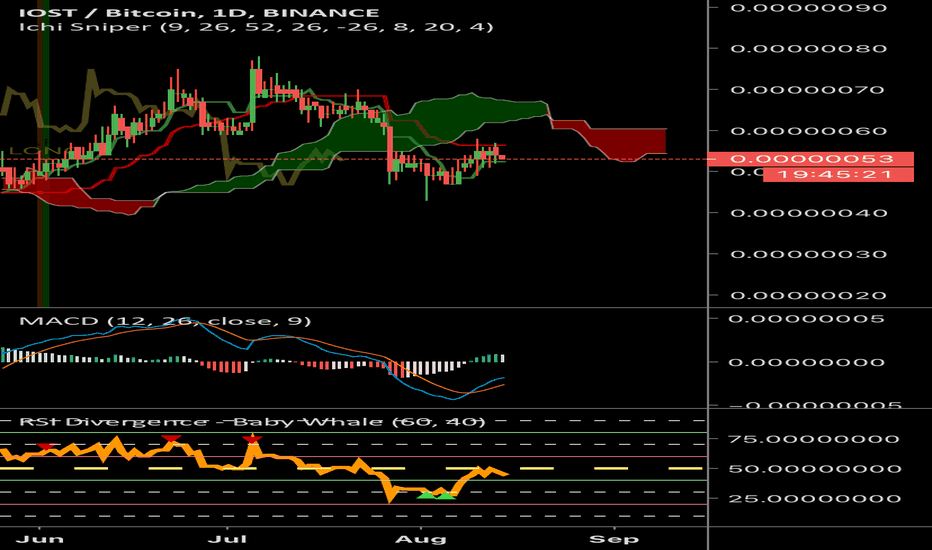Viewport: 932px width, 550px height.
Task: Open the MACD (12, 26, close, 9) legend
Action: point(165,321)
